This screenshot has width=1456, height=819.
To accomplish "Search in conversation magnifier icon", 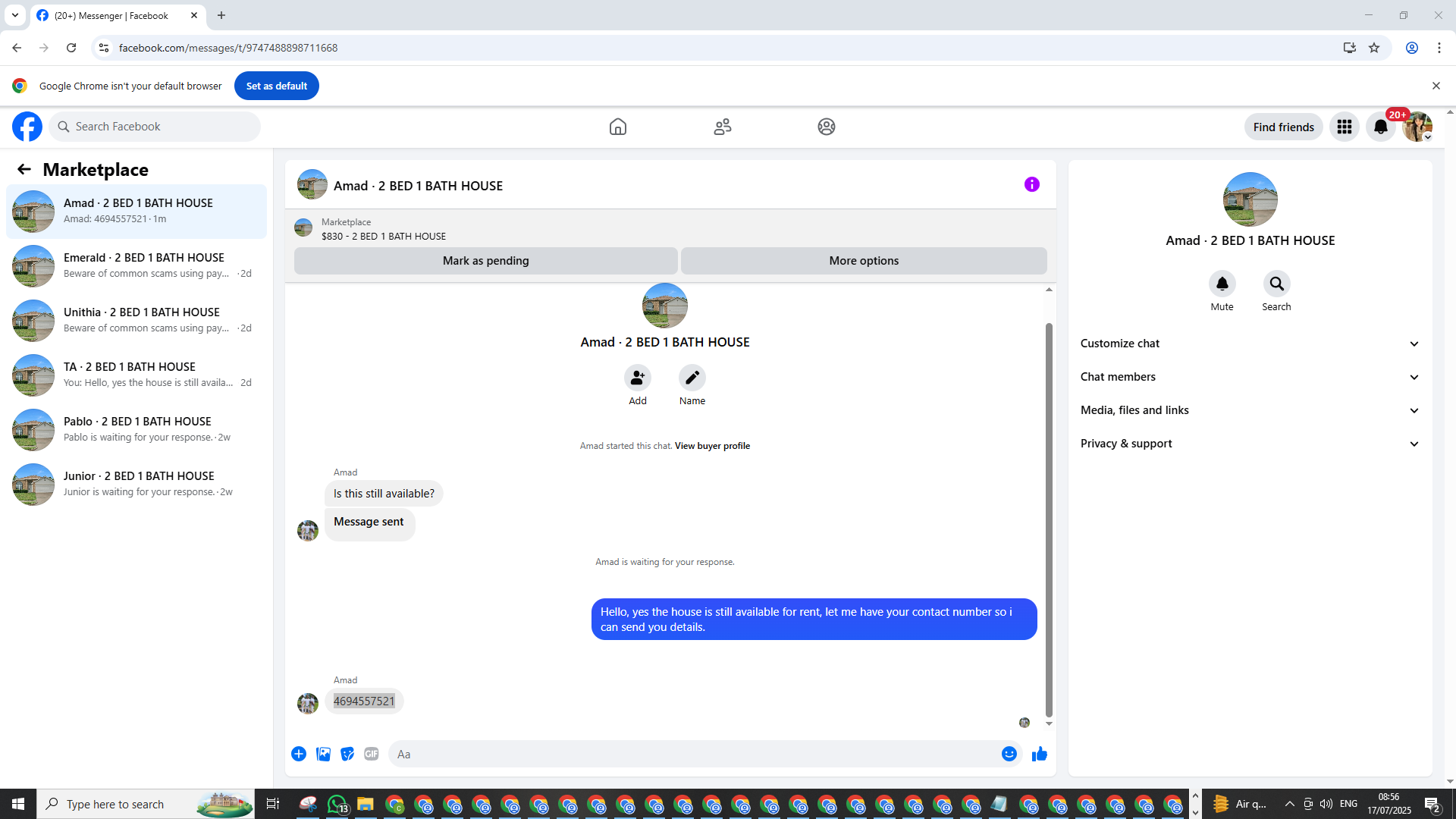I will (1277, 284).
